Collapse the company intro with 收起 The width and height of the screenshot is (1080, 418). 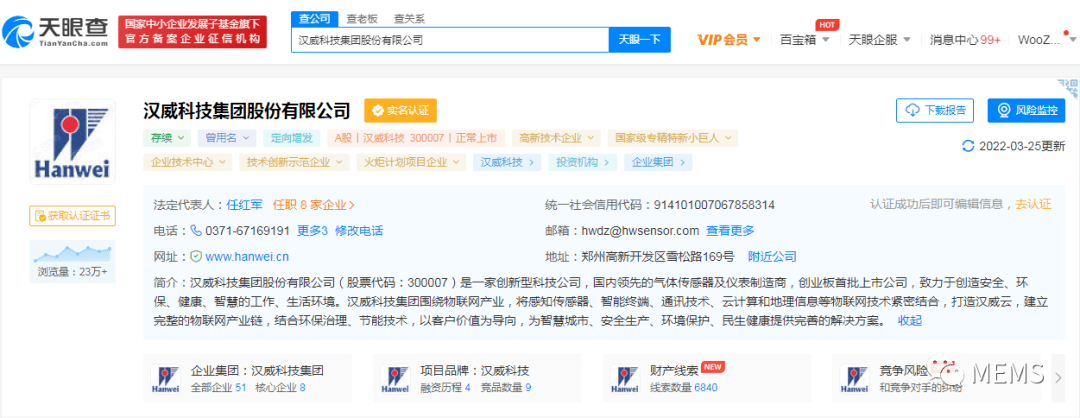pos(910,320)
